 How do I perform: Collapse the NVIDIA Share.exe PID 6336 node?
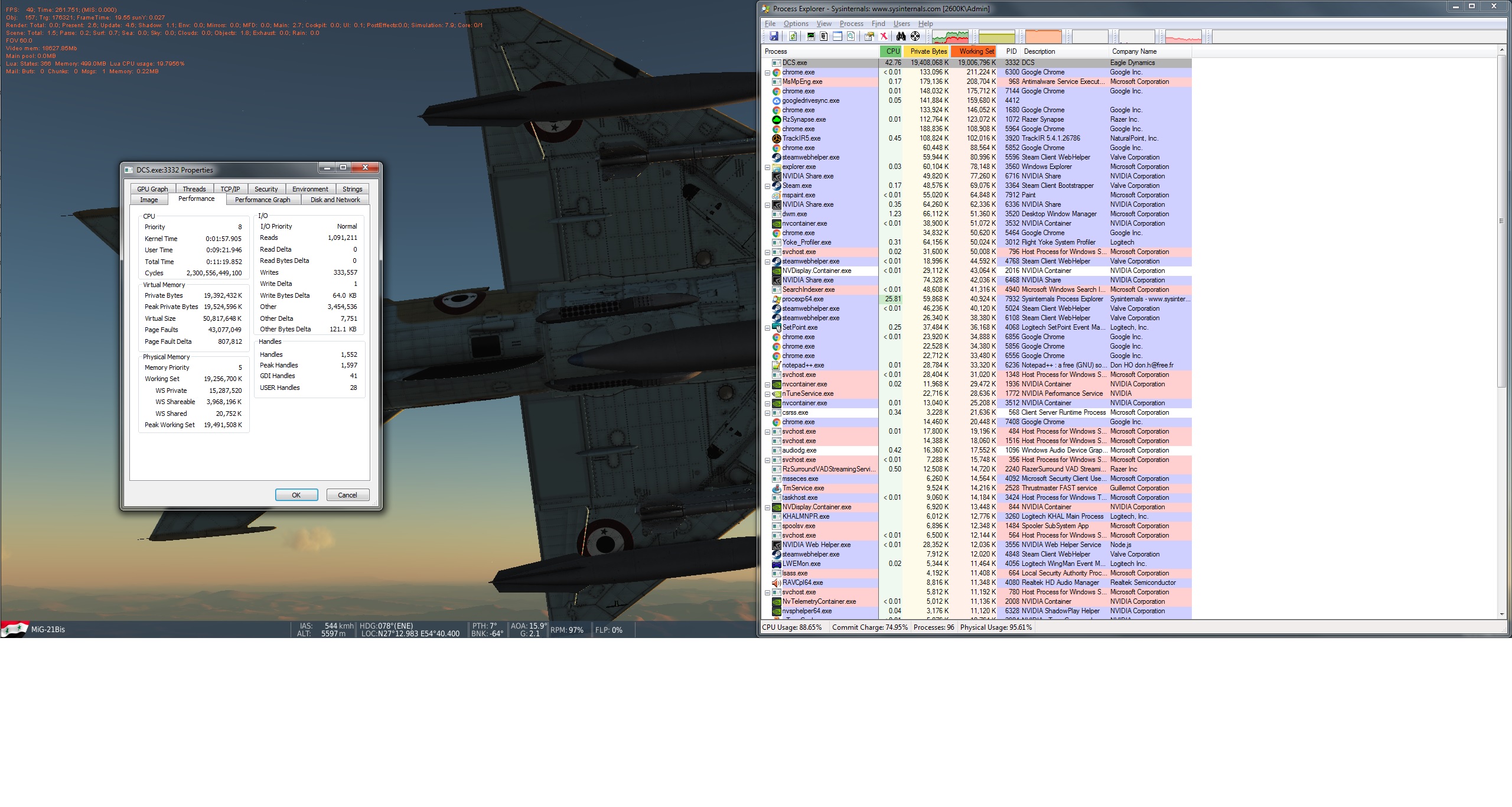[768, 205]
